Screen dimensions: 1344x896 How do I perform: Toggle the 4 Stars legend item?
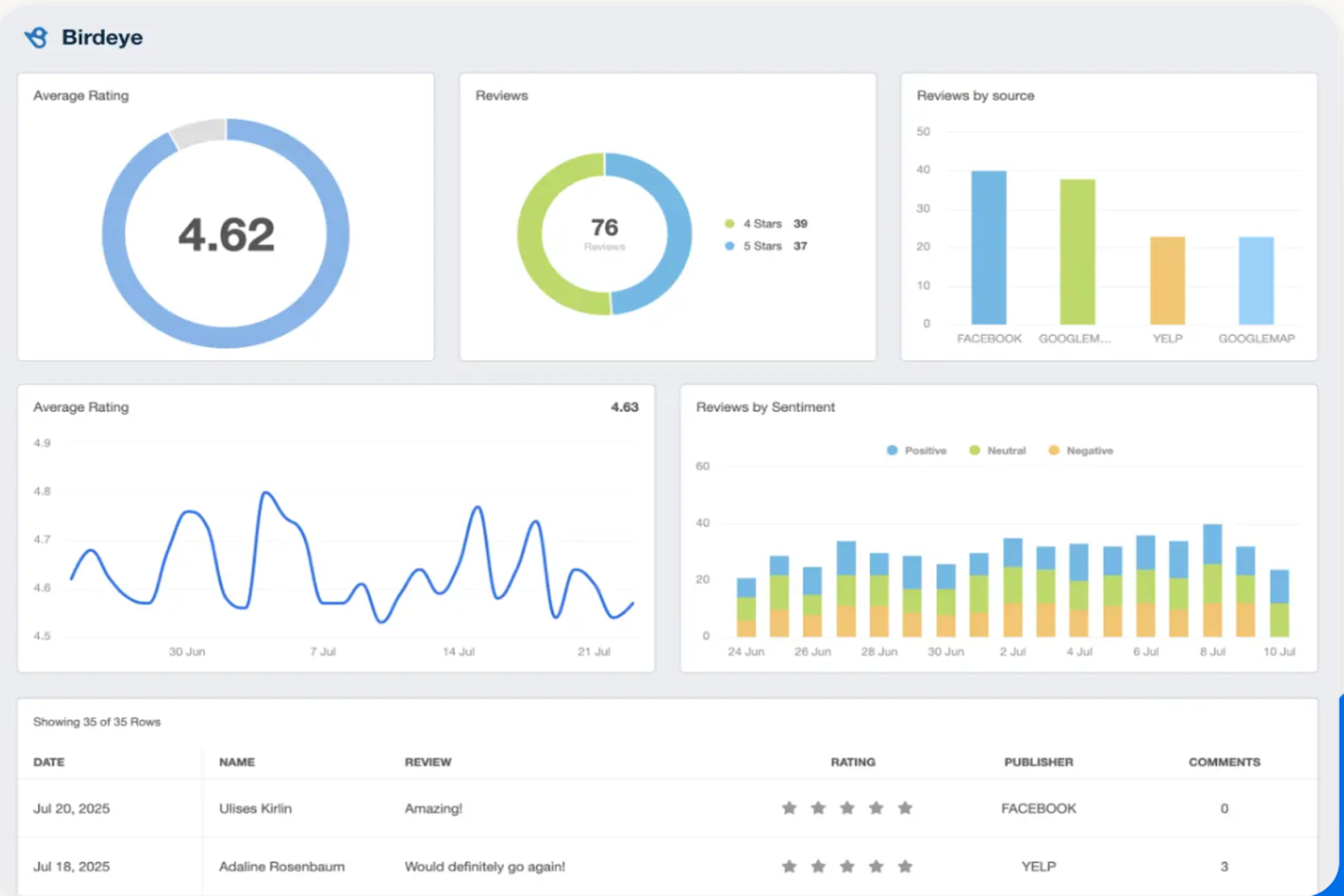coord(765,223)
